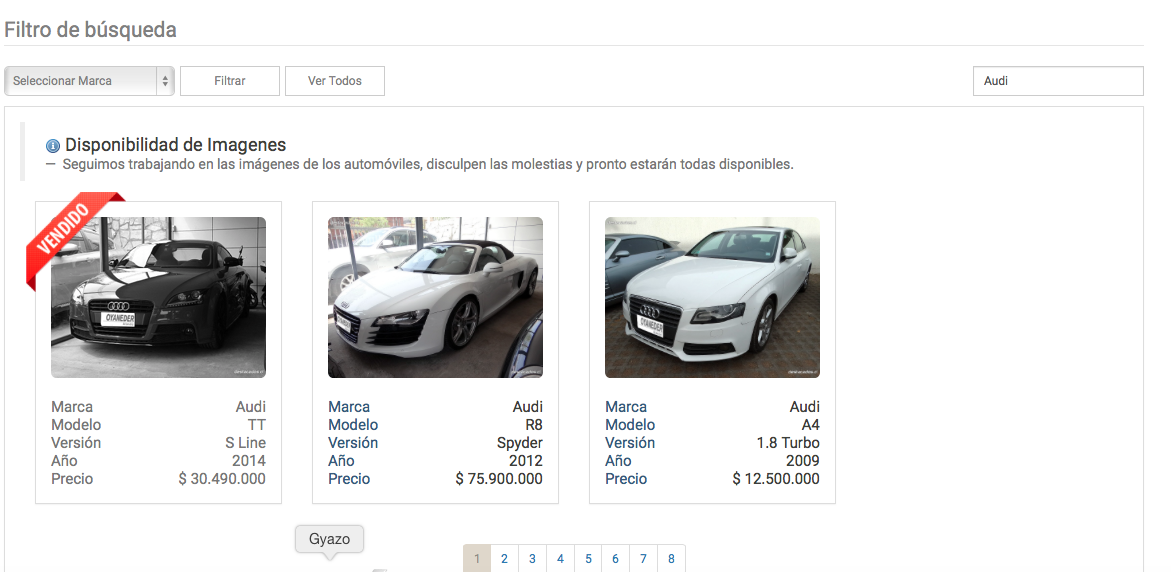
Task: Click the 2009 year value
Action: click(803, 461)
